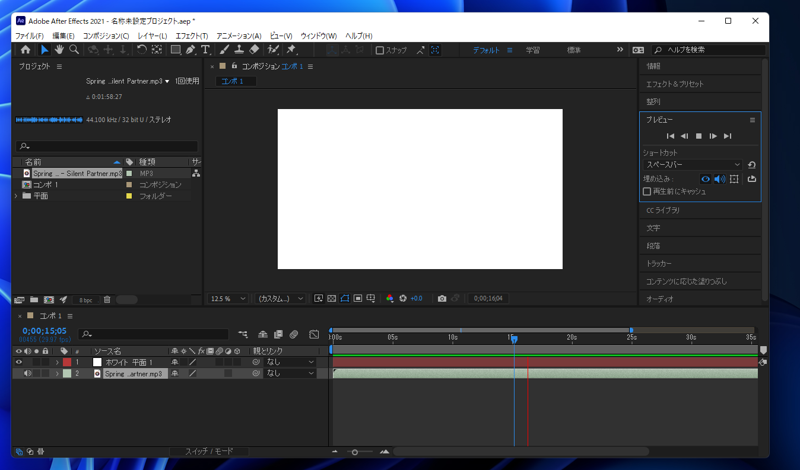
Task: Click the red label swatch of layer 1
Action: (x=67, y=362)
